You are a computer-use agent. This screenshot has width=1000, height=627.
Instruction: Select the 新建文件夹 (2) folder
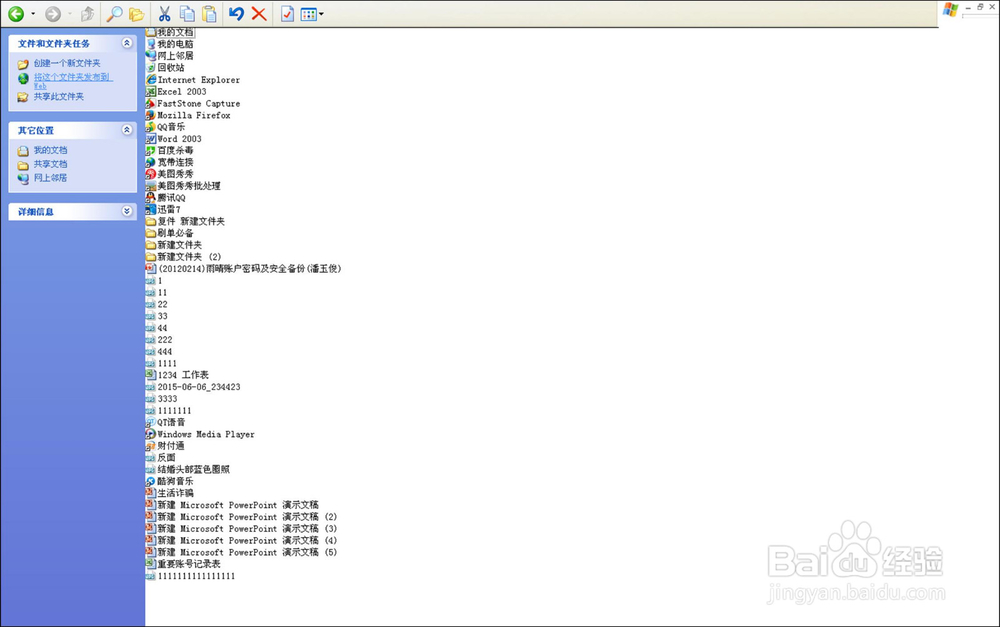point(184,256)
